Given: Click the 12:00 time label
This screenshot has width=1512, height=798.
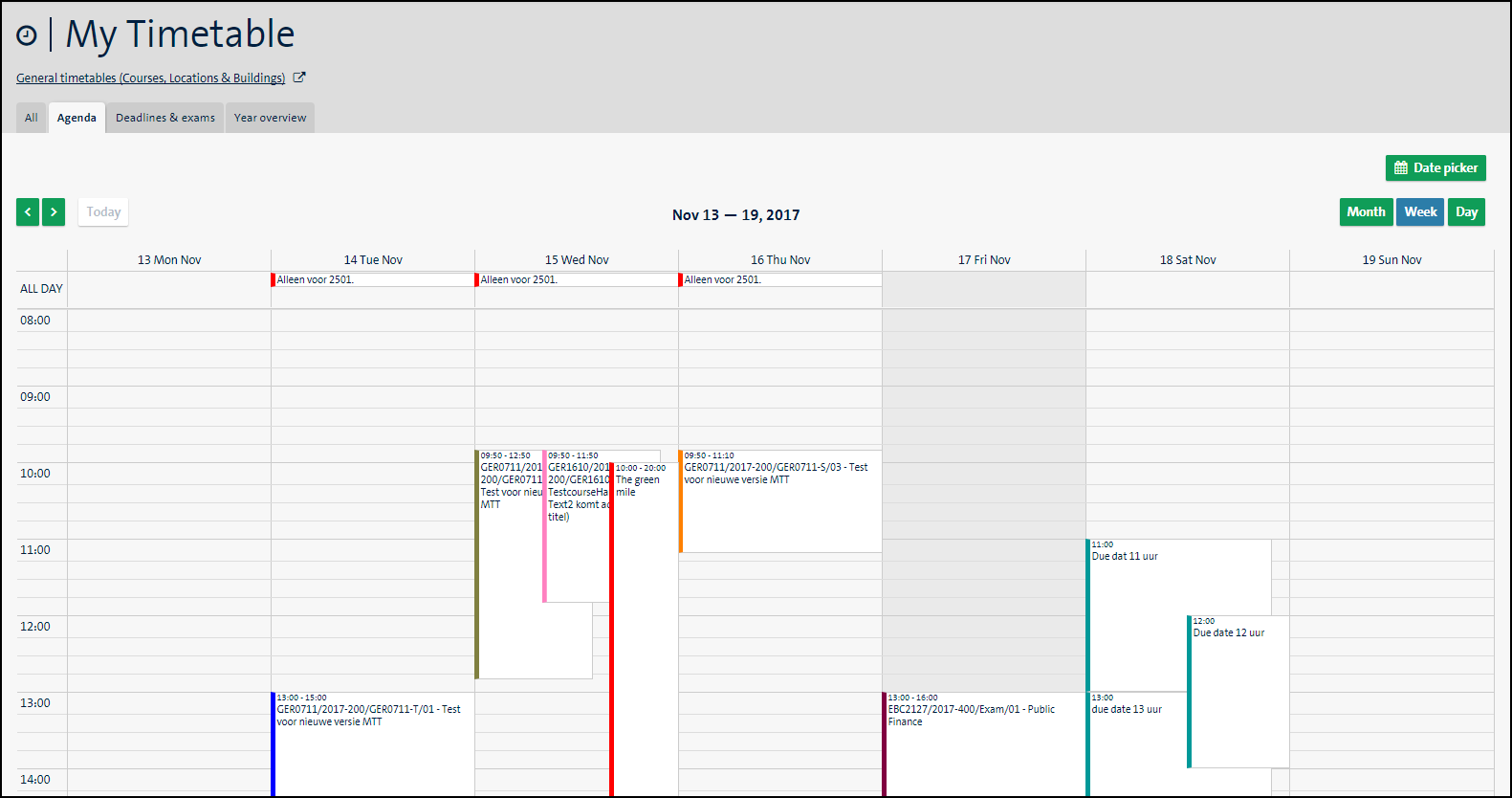Looking at the screenshot, I should (35, 627).
